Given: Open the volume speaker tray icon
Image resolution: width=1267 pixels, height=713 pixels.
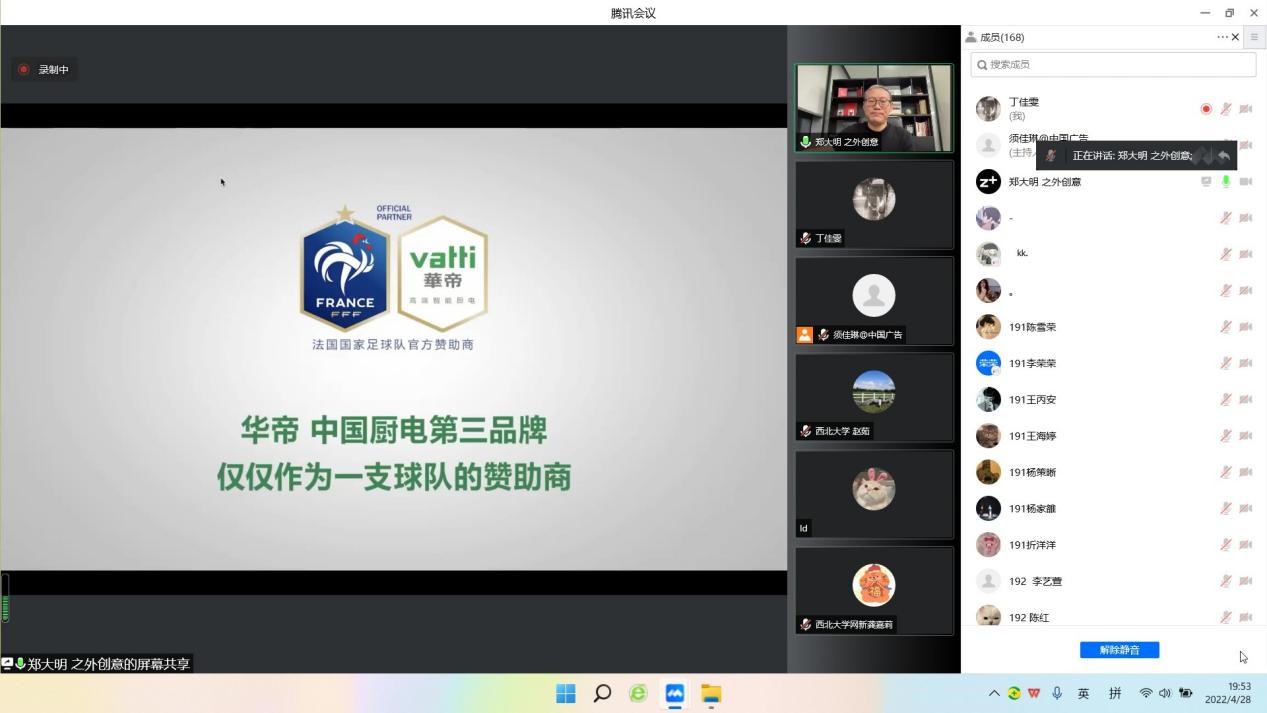Looking at the screenshot, I should (1165, 694).
